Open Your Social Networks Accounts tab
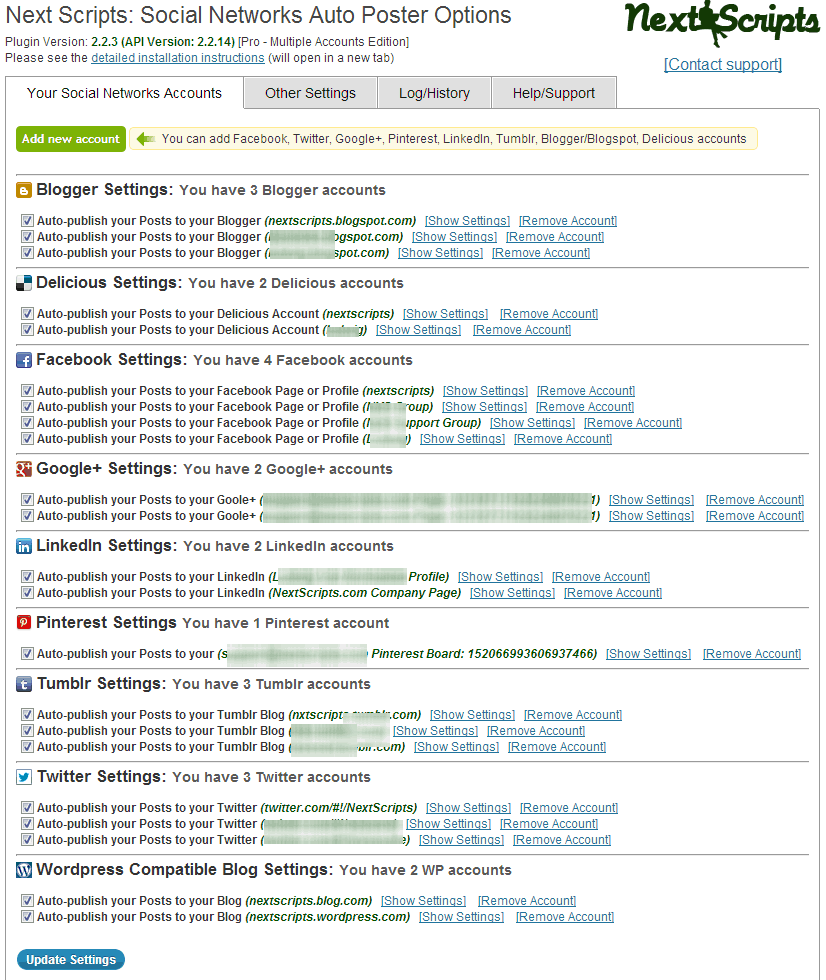The height and width of the screenshot is (980, 826). click(x=124, y=93)
